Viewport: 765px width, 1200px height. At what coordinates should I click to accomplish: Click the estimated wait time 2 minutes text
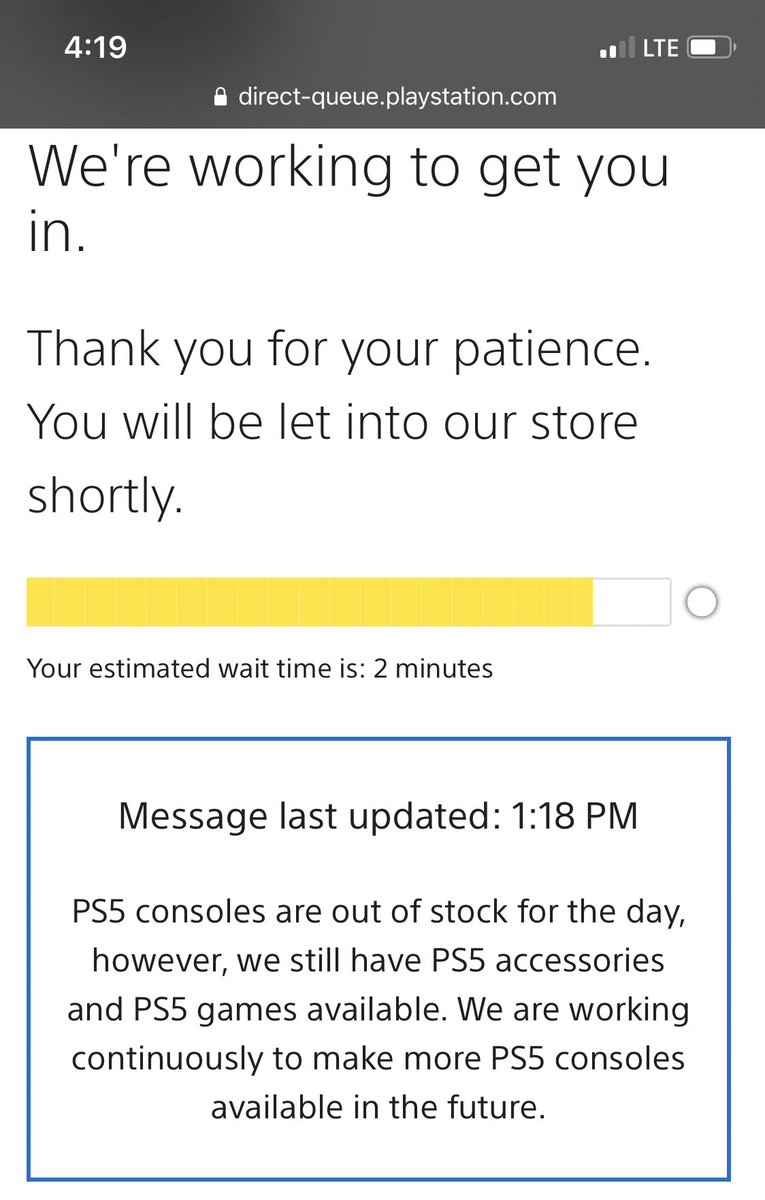[260, 668]
